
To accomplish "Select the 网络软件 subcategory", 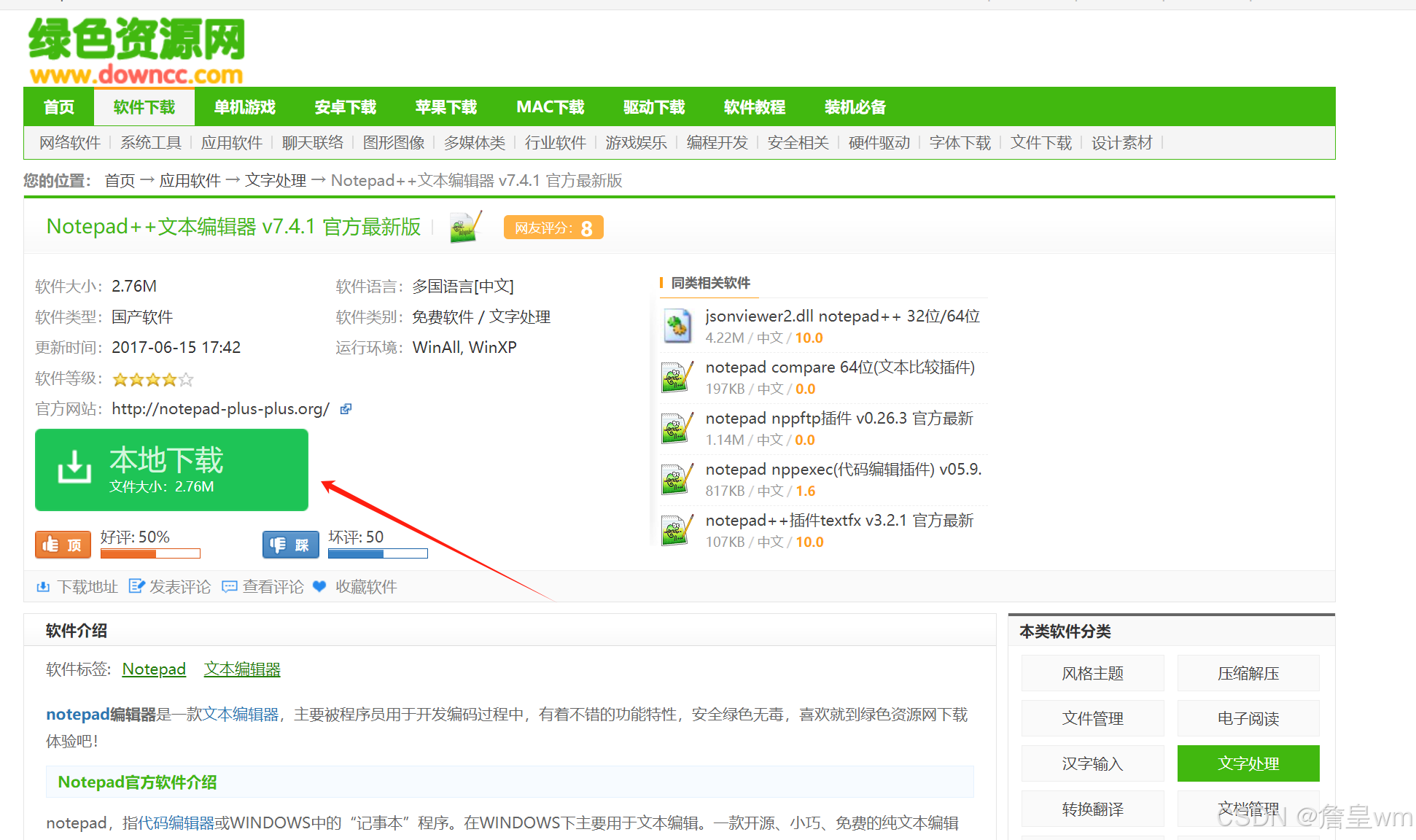I will coord(70,143).
